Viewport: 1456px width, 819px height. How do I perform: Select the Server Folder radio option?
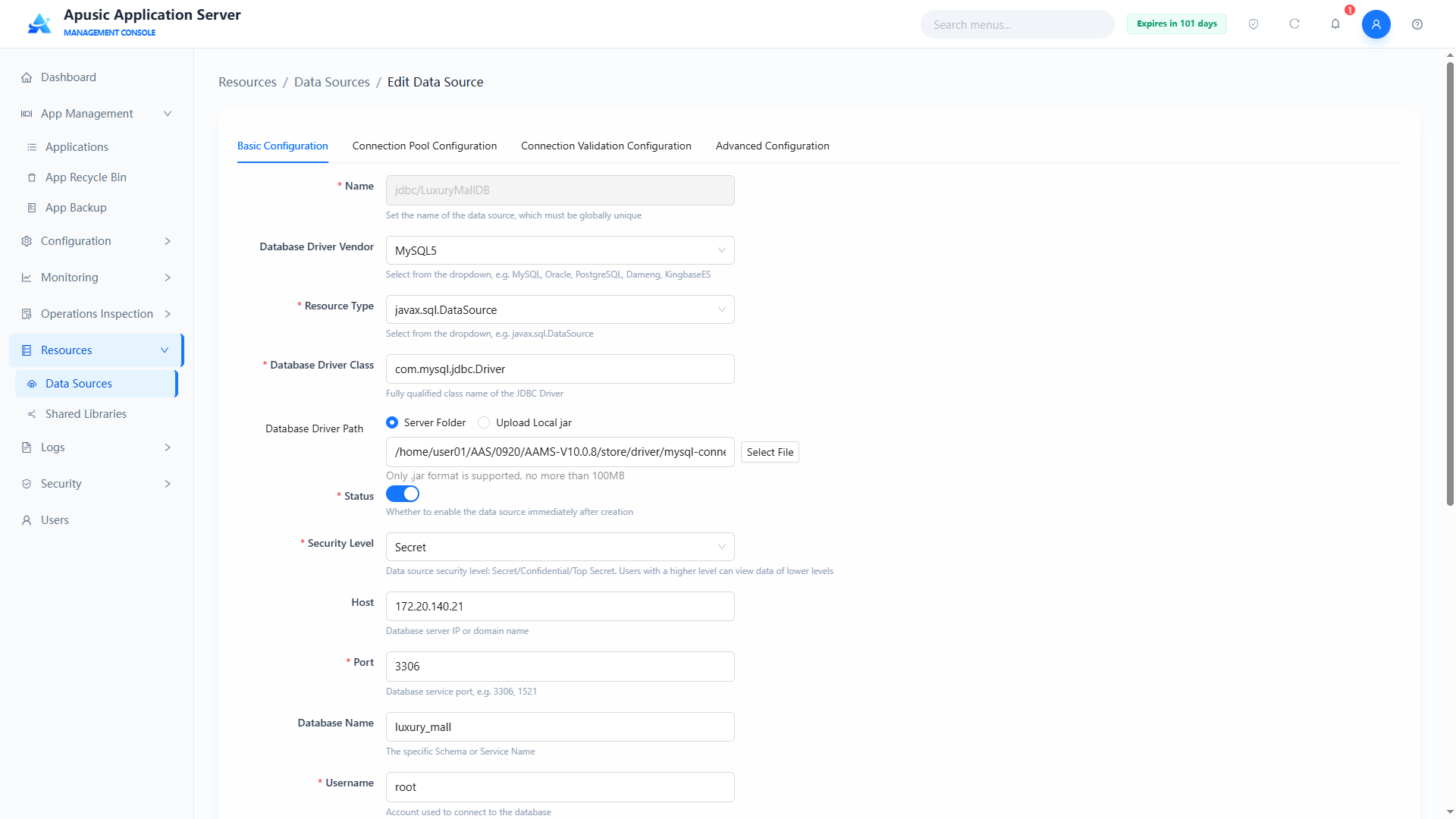coord(392,422)
